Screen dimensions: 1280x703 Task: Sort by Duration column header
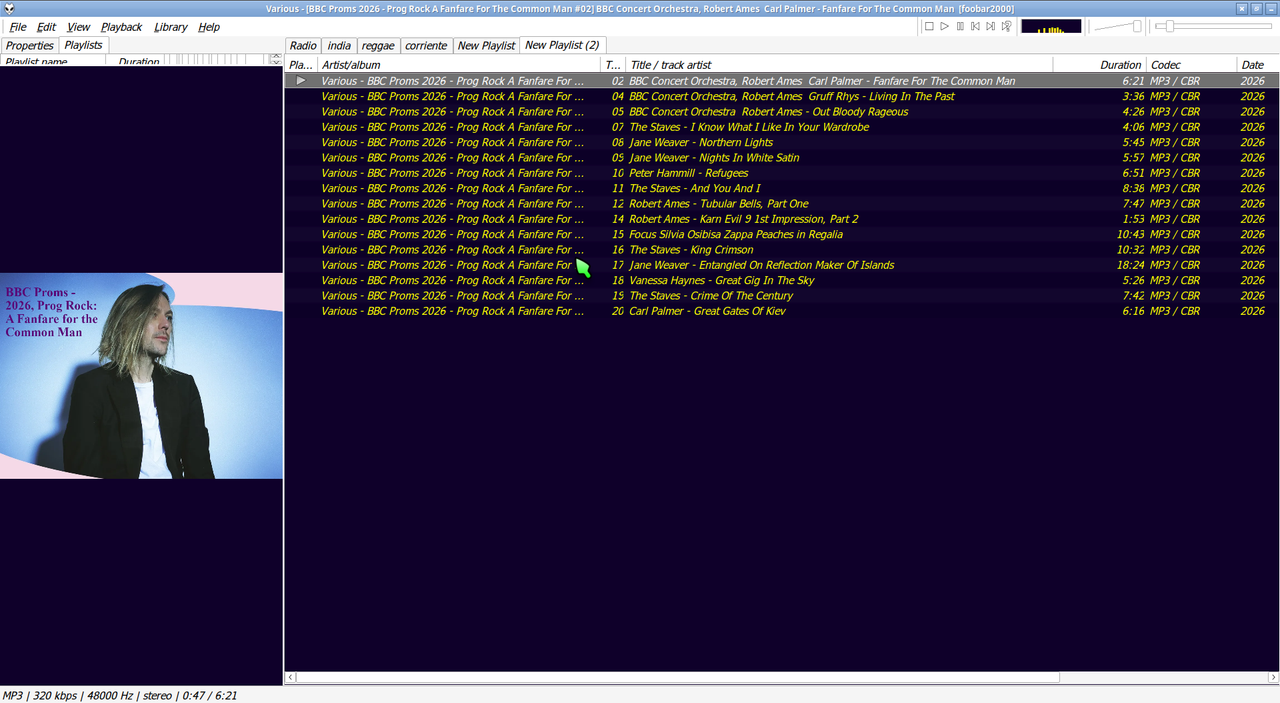coord(1099,65)
